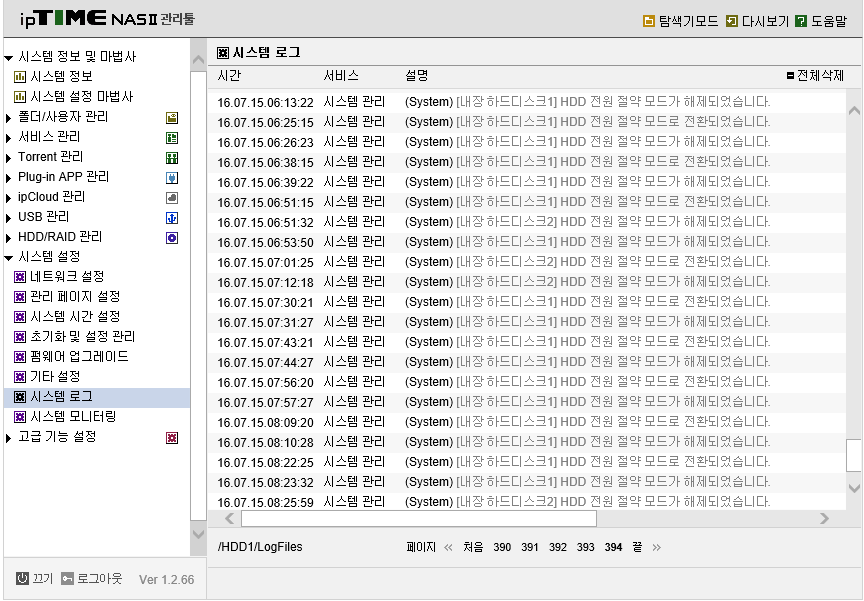Go to log page 391
864x601 pixels.
(x=530, y=547)
